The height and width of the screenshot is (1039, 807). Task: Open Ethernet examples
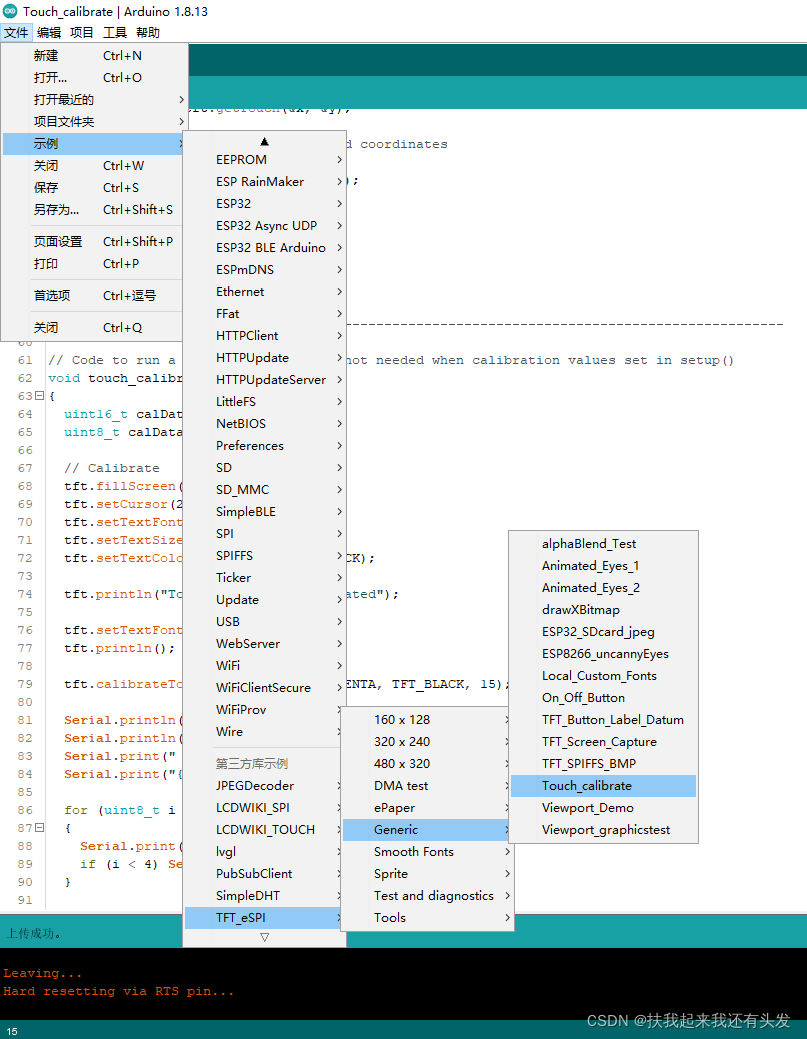[x=264, y=292]
